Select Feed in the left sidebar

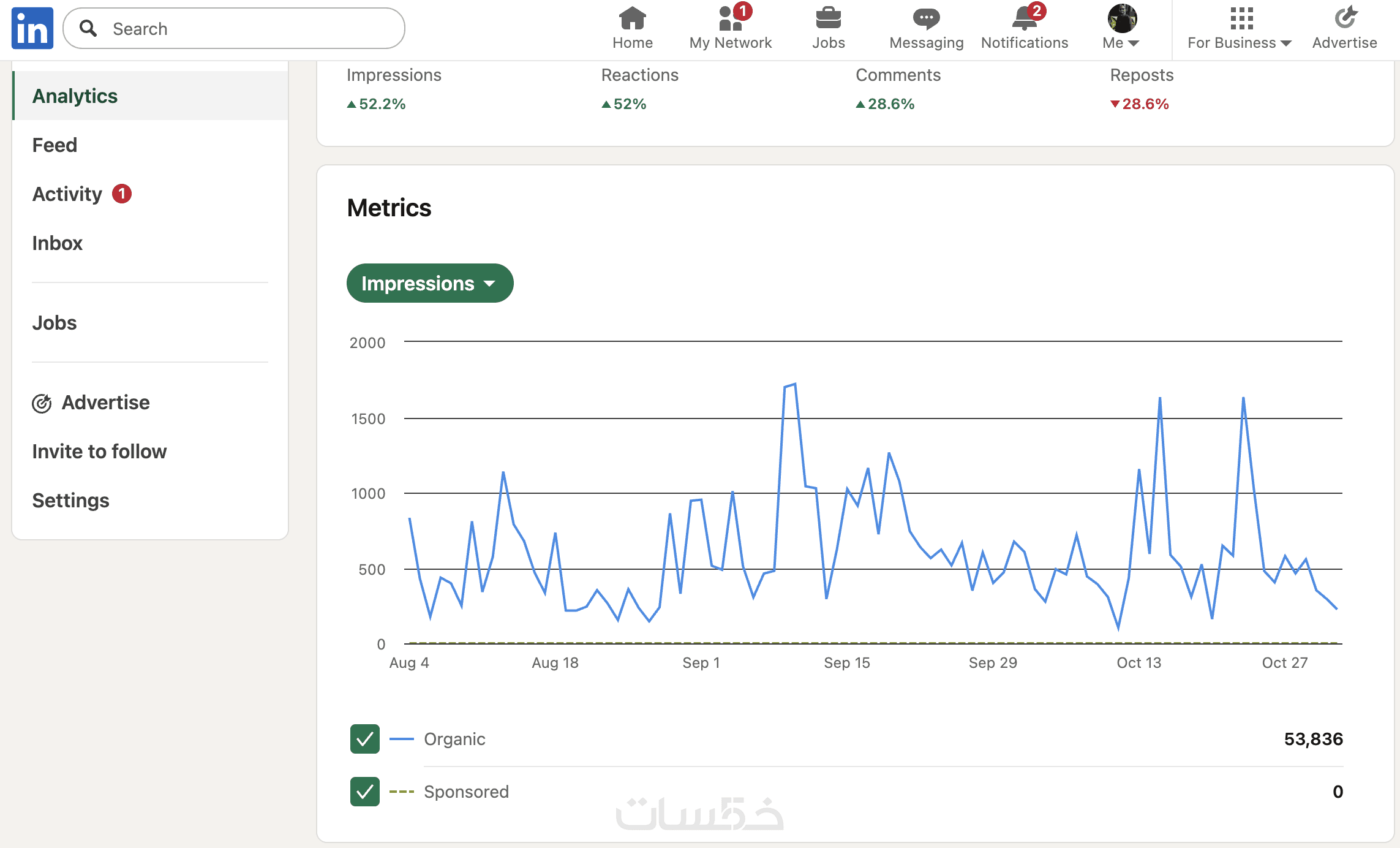coord(55,145)
